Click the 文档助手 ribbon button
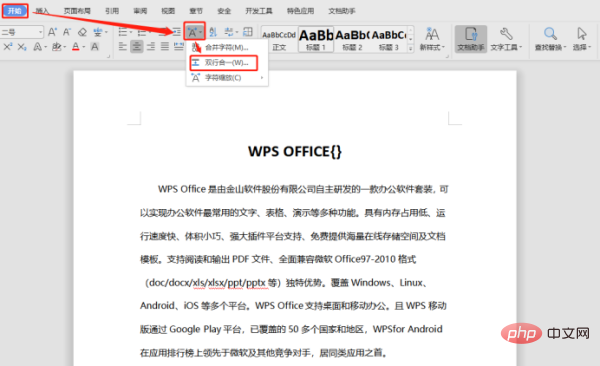The width and height of the screenshot is (600, 366). [x=471, y=39]
